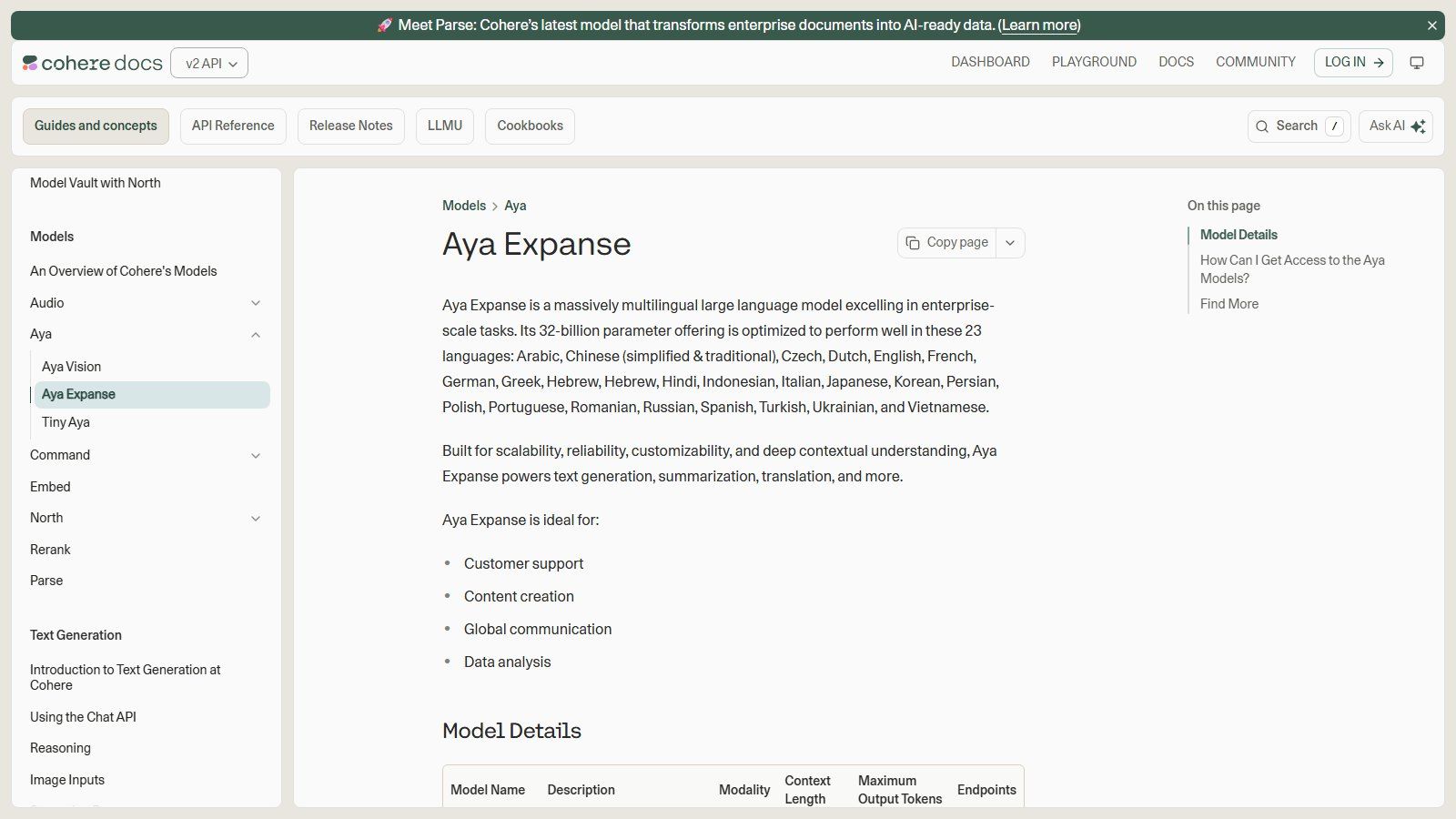This screenshot has height=819, width=1456.
Task: Select Aya Expanse in sidebar
Action: (151, 395)
